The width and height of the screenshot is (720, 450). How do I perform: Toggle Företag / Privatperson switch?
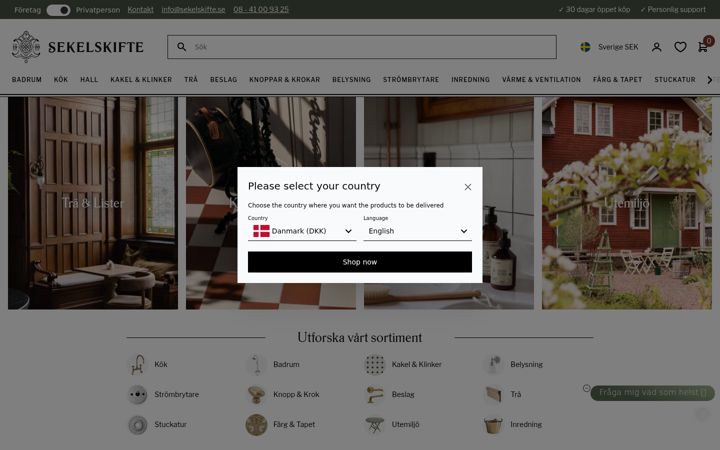(x=58, y=10)
